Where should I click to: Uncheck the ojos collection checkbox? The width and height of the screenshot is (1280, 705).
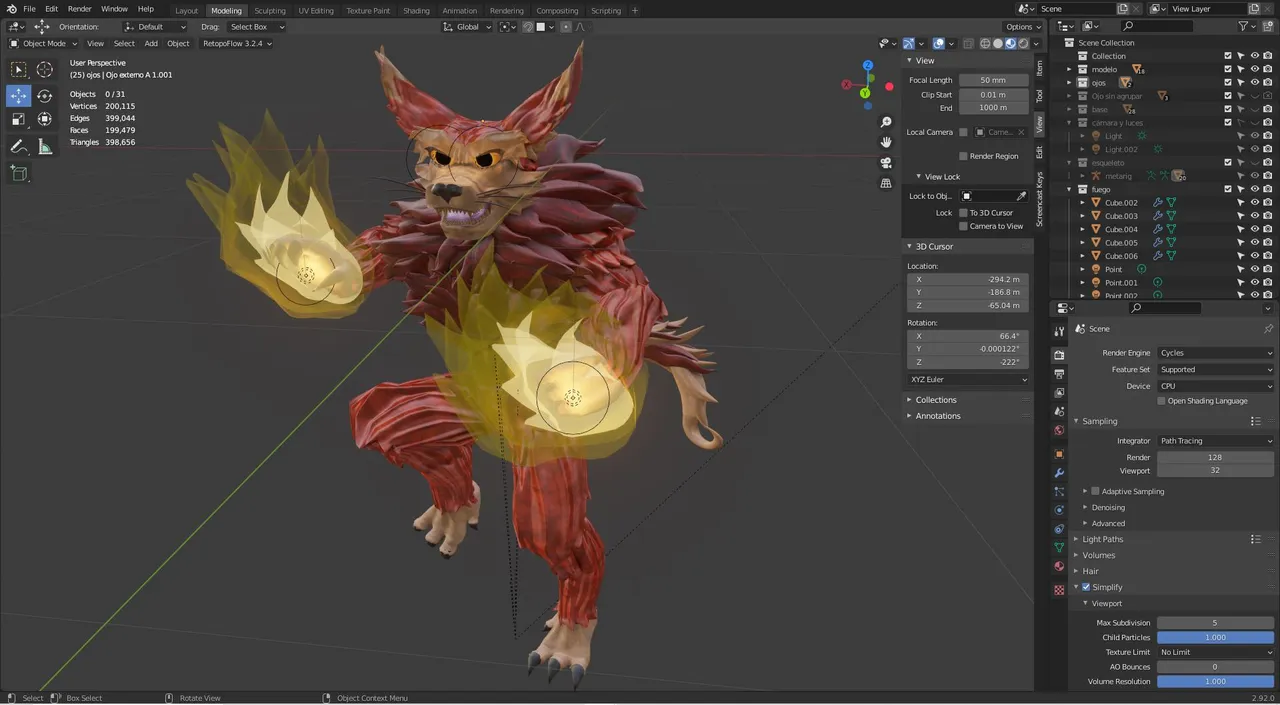(x=1228, y=82)
